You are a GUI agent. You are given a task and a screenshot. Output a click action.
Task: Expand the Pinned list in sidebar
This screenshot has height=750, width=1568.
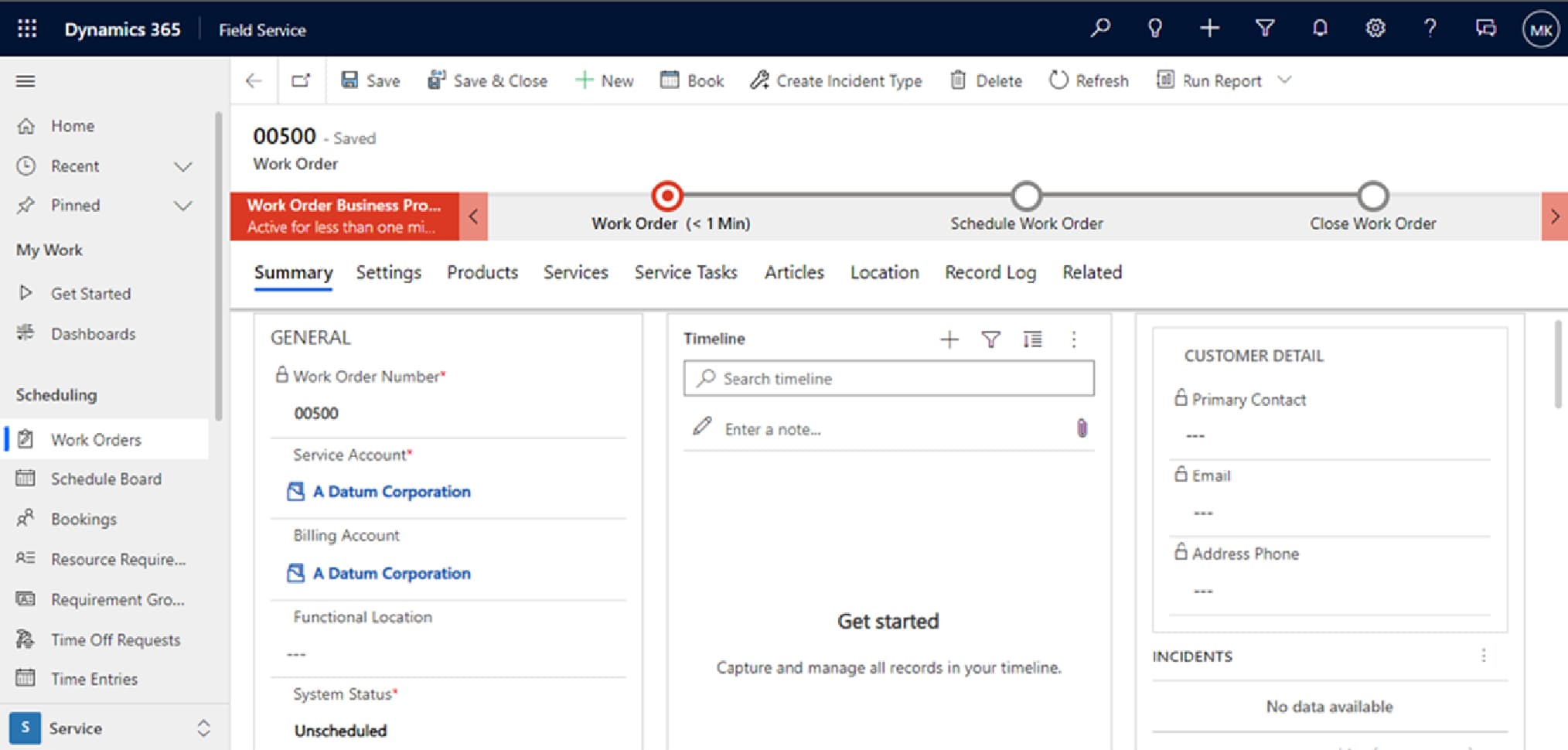[182, 206]
